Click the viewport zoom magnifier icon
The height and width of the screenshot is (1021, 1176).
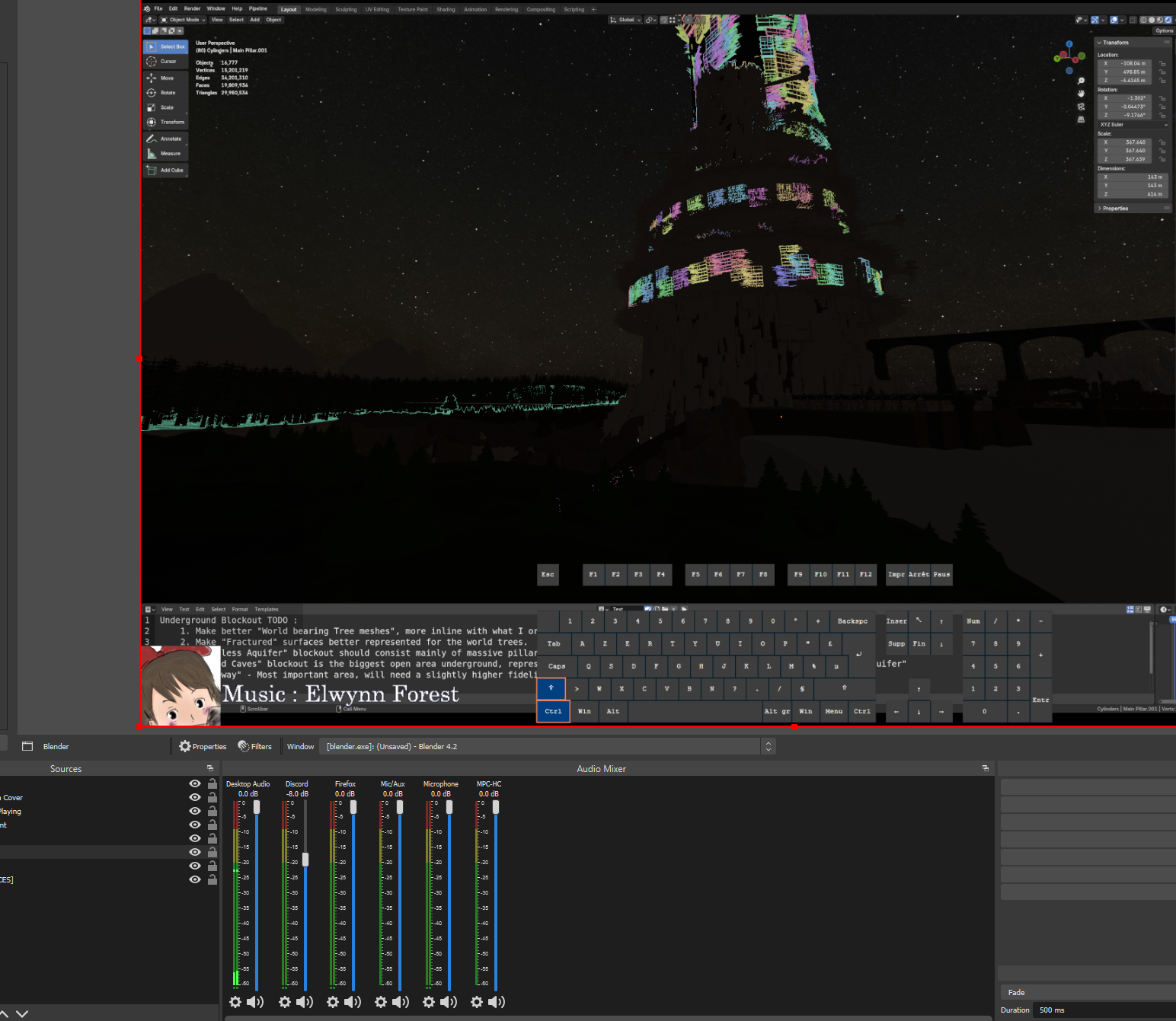(1081, 81)
